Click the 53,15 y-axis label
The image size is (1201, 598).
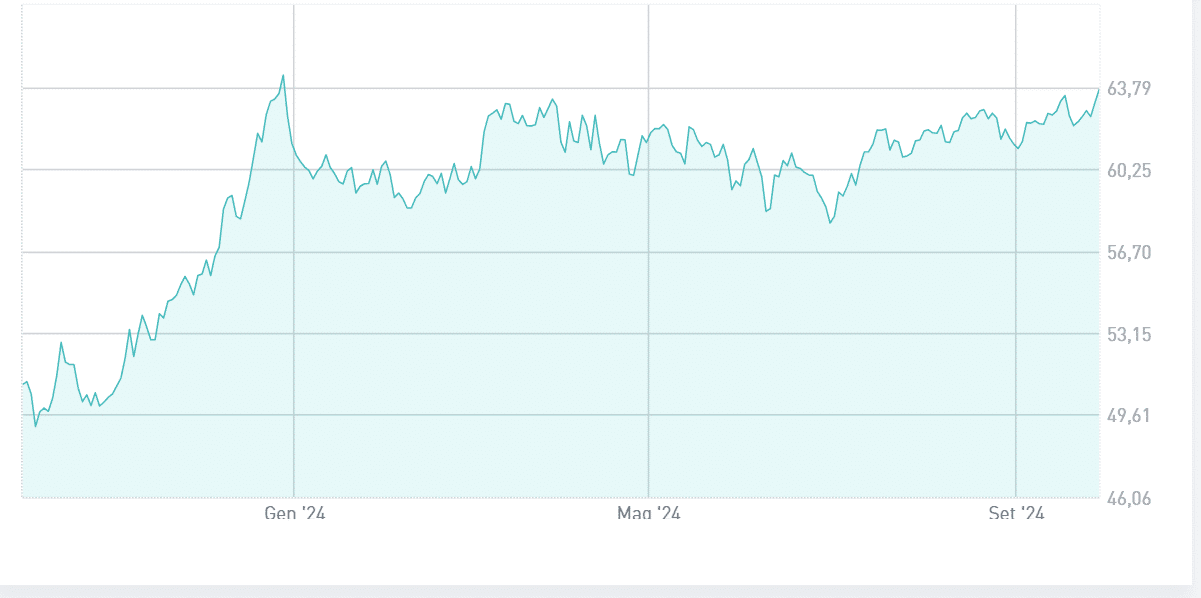point(1129,334)
